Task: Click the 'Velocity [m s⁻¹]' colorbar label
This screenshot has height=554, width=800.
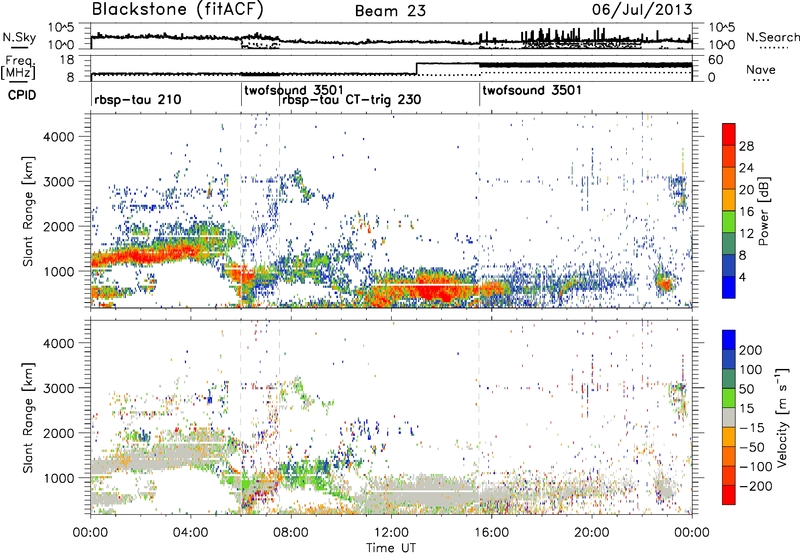Action: click(782, 417)
